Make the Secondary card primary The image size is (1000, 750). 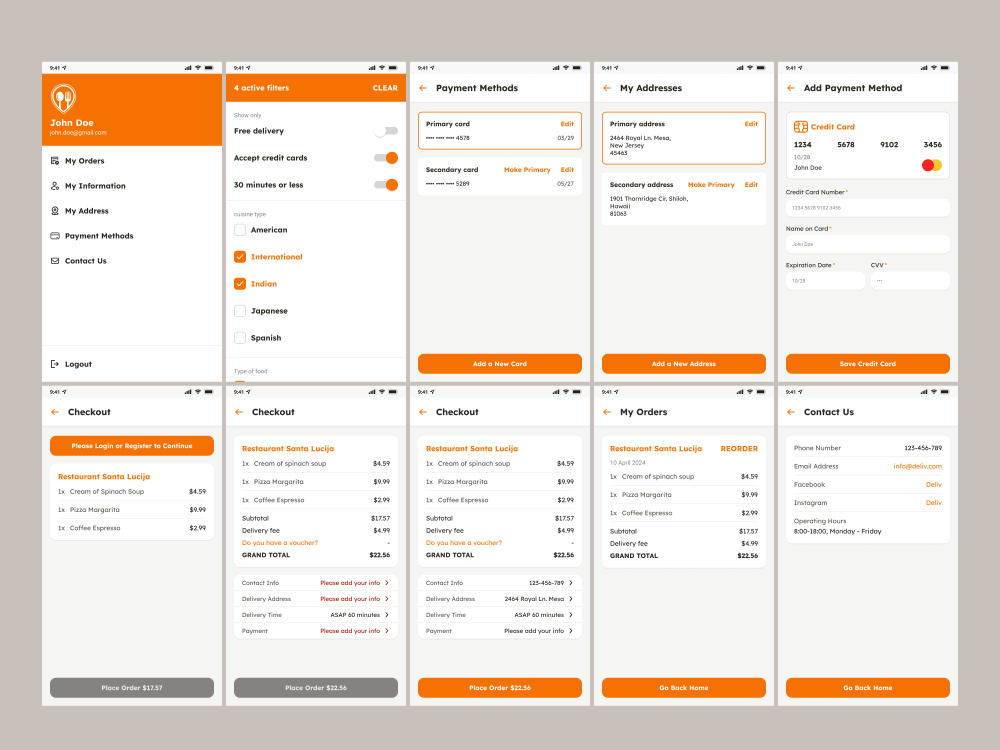click(x=527, y=170)
